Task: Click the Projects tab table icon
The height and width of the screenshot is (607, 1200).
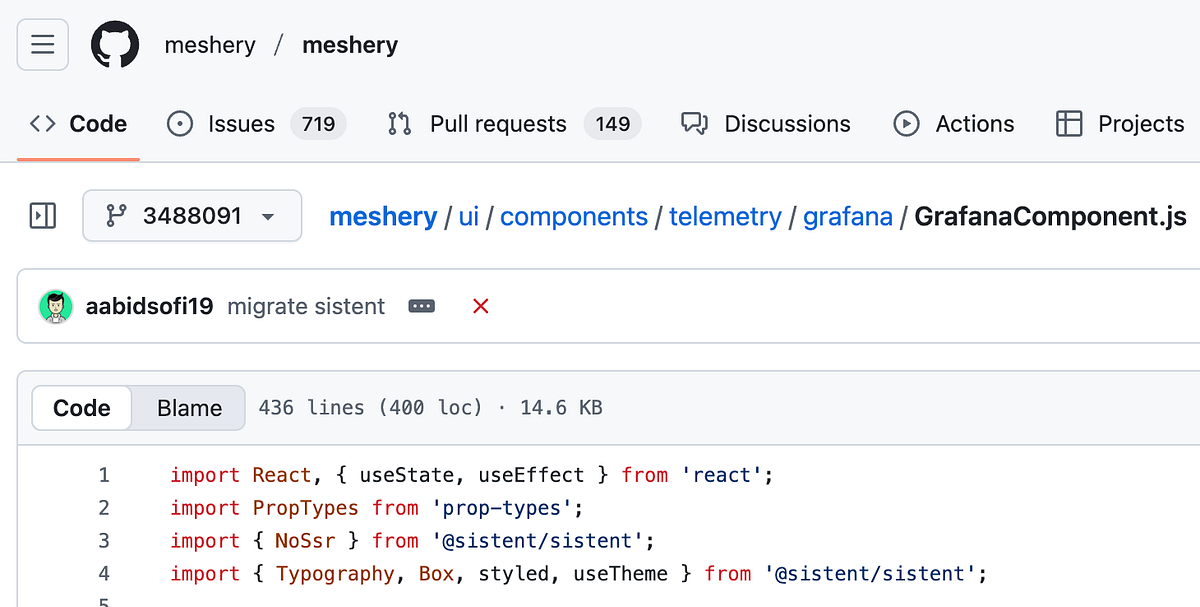Action: [1069, 124]
